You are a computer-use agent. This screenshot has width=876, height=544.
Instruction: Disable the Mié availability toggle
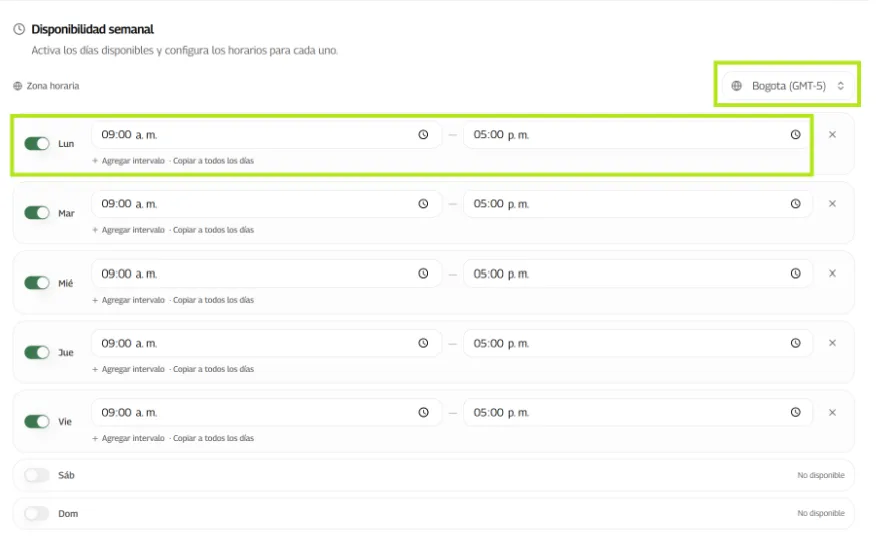click(x=37, y=285)
